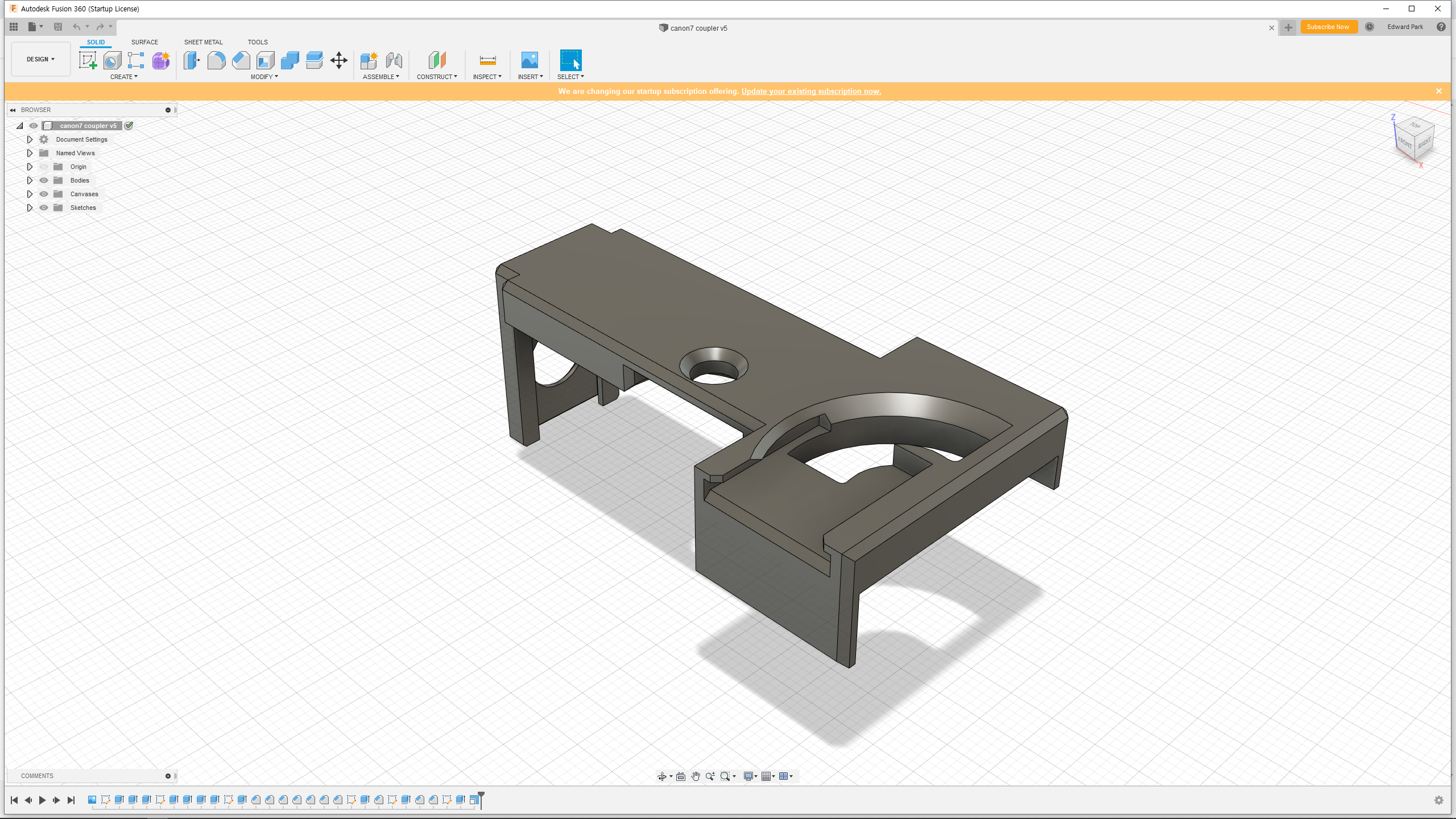Select the Create Sketch tool
Screen dimensions: 1456x819
pyautogui.click(x=88, y=60)
